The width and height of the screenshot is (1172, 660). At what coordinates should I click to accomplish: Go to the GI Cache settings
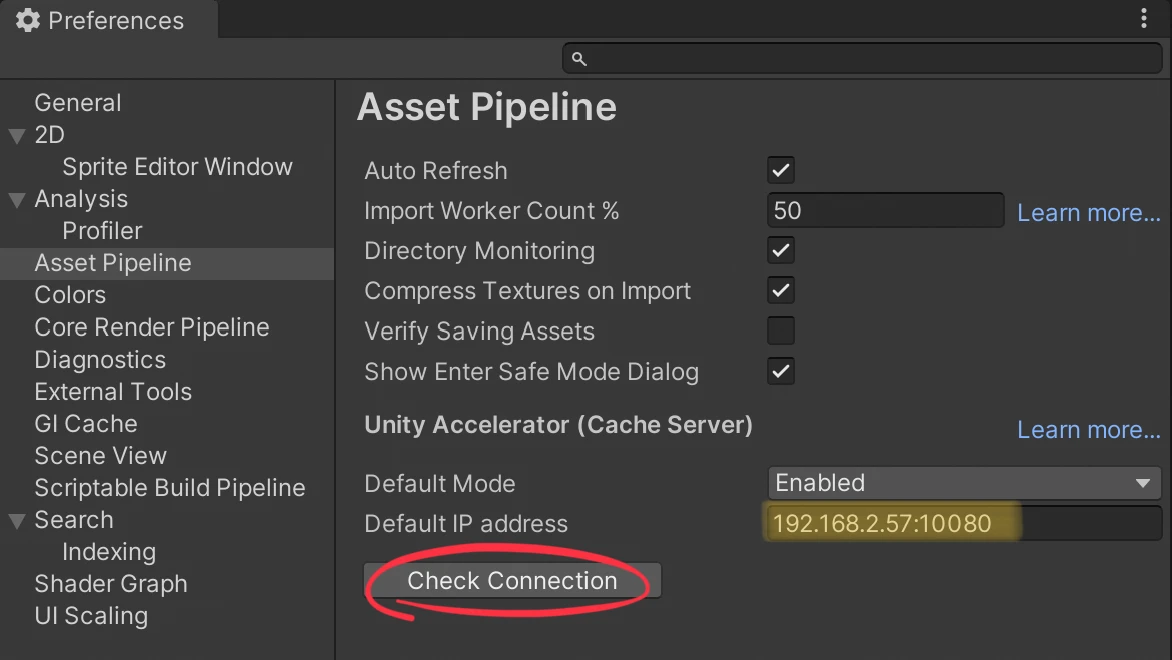coord(86,424)
